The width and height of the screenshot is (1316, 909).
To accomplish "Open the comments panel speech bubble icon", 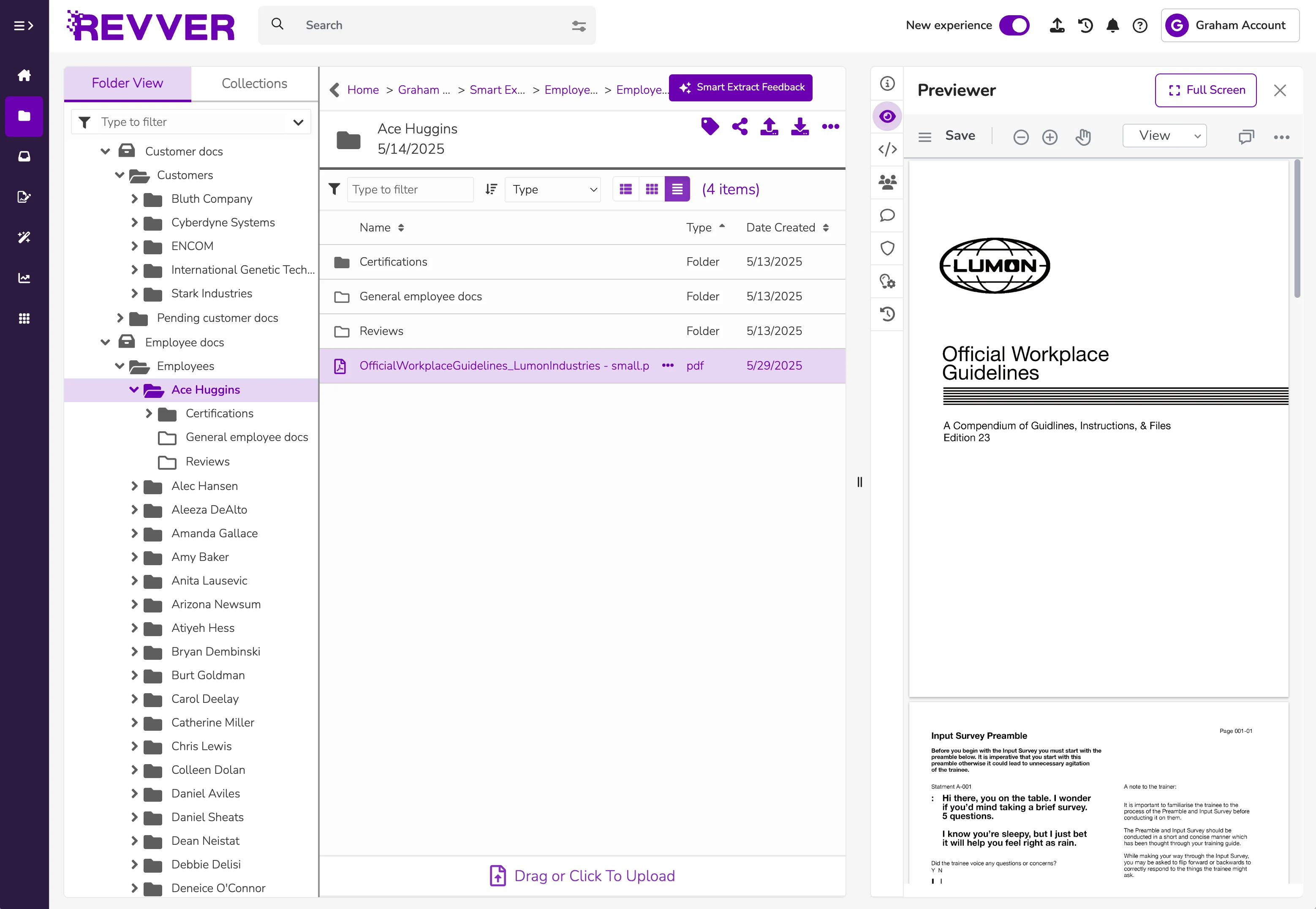I will pyautogui.click(x=887, y=215).
